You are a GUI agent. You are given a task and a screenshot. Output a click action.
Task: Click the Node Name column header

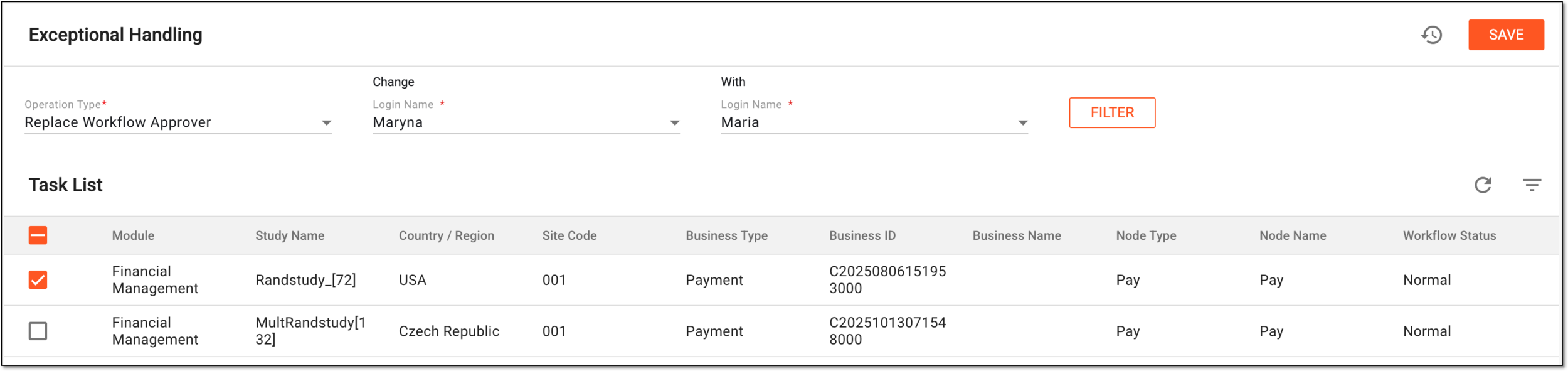tap(1293, 235)
